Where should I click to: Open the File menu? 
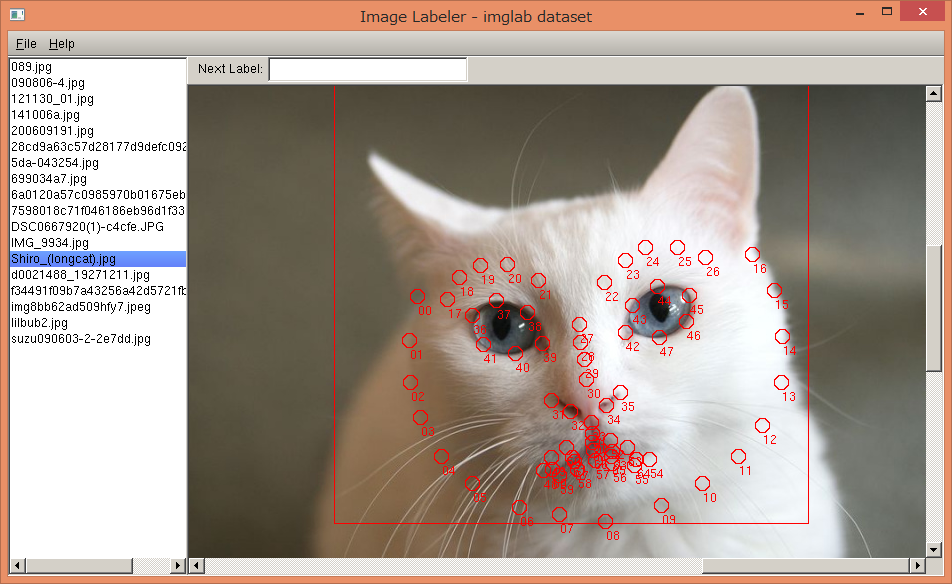click(25, 43)
